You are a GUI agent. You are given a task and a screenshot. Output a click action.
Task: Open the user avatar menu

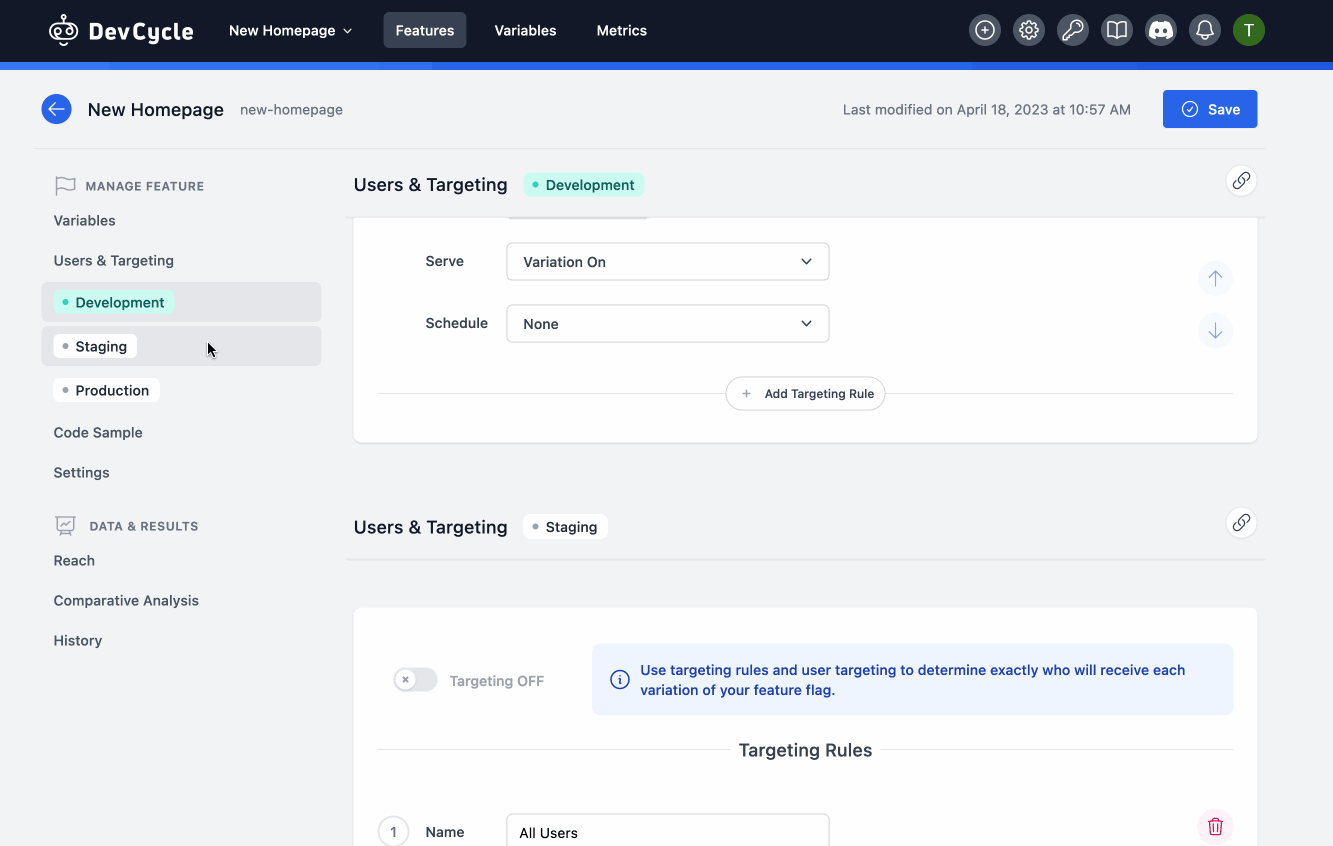[1249, 30]
